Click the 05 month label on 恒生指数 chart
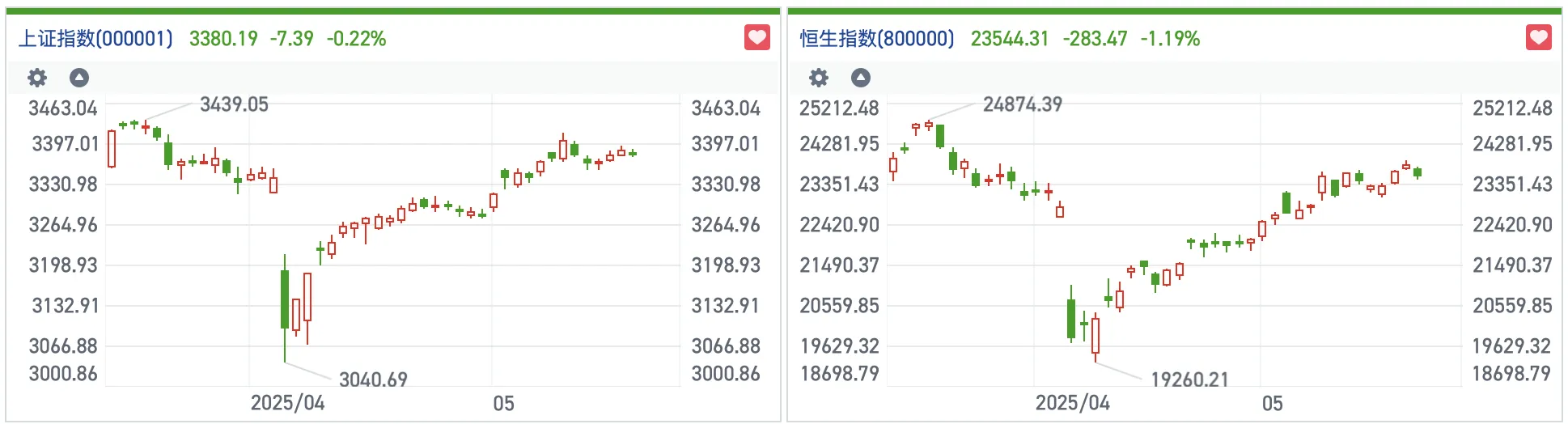 click(1272, 403)
